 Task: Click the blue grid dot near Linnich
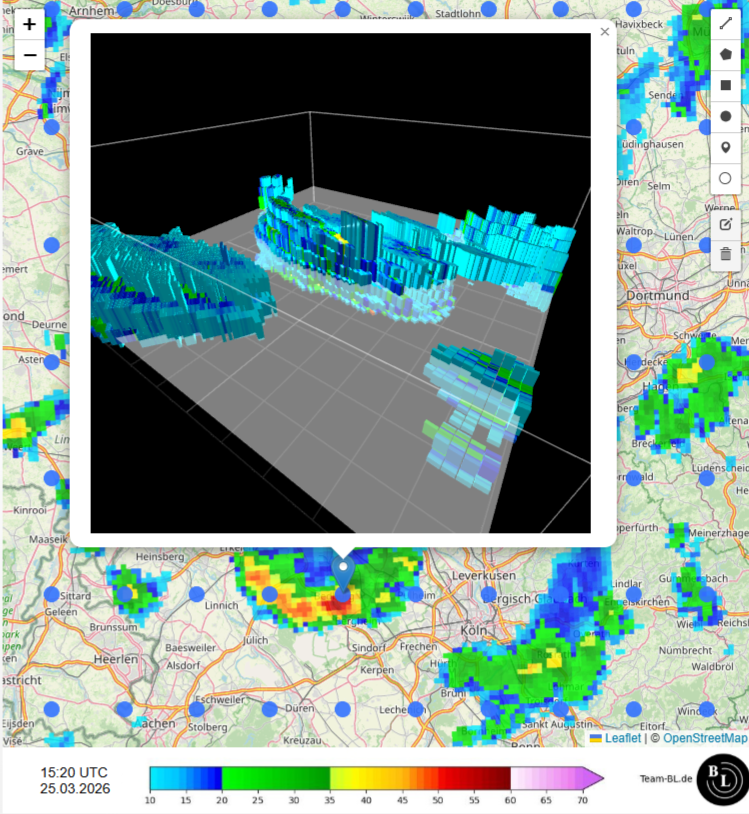click(x=197, y=594)
